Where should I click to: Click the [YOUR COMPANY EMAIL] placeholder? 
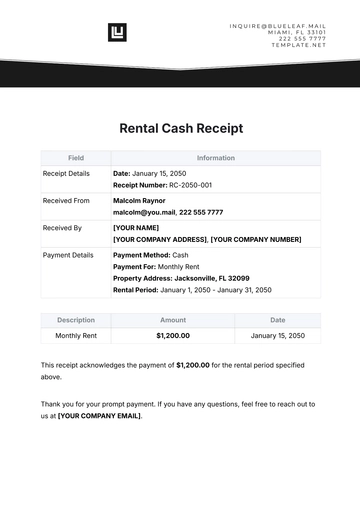point(99,416)
